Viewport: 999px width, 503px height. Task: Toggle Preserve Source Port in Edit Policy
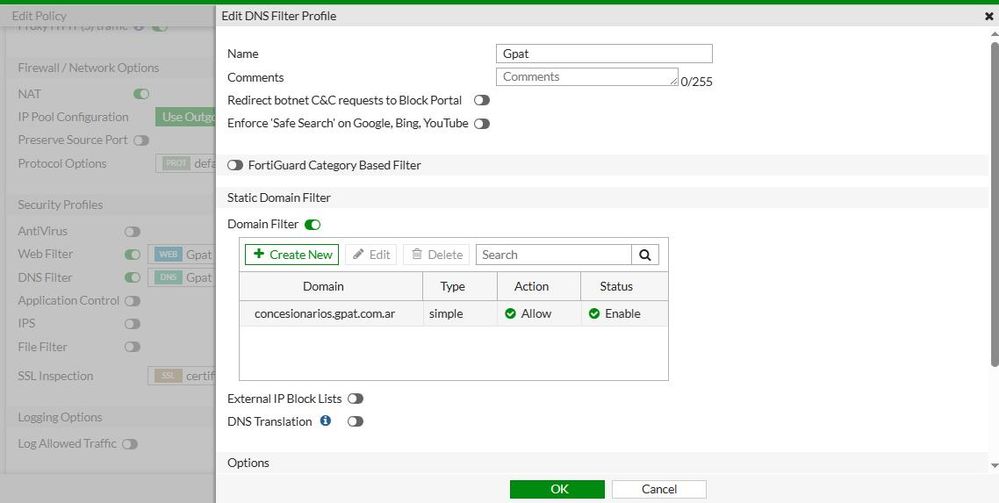[141, 140]
